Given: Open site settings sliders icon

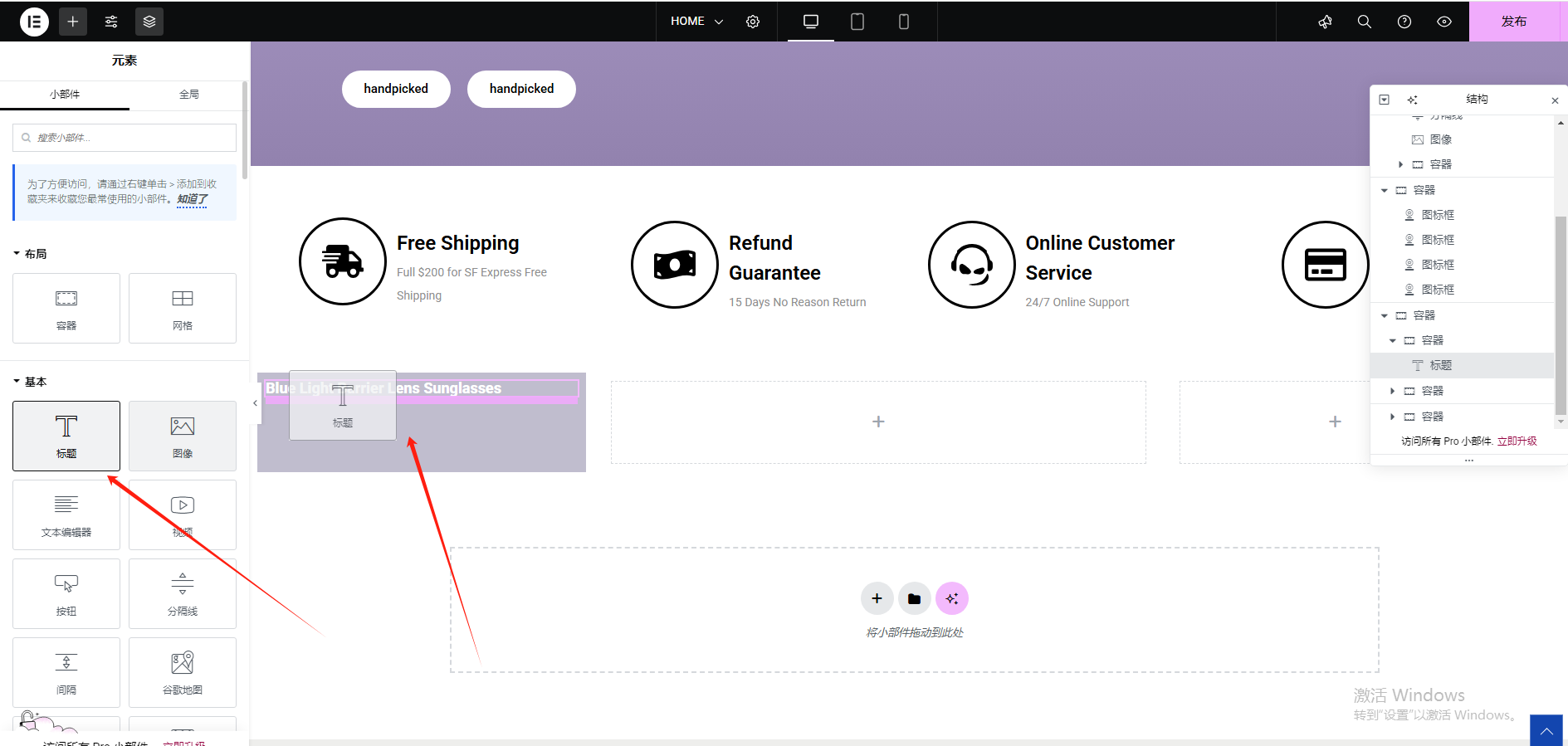Looking at the screenshot, I should [111, 22].
